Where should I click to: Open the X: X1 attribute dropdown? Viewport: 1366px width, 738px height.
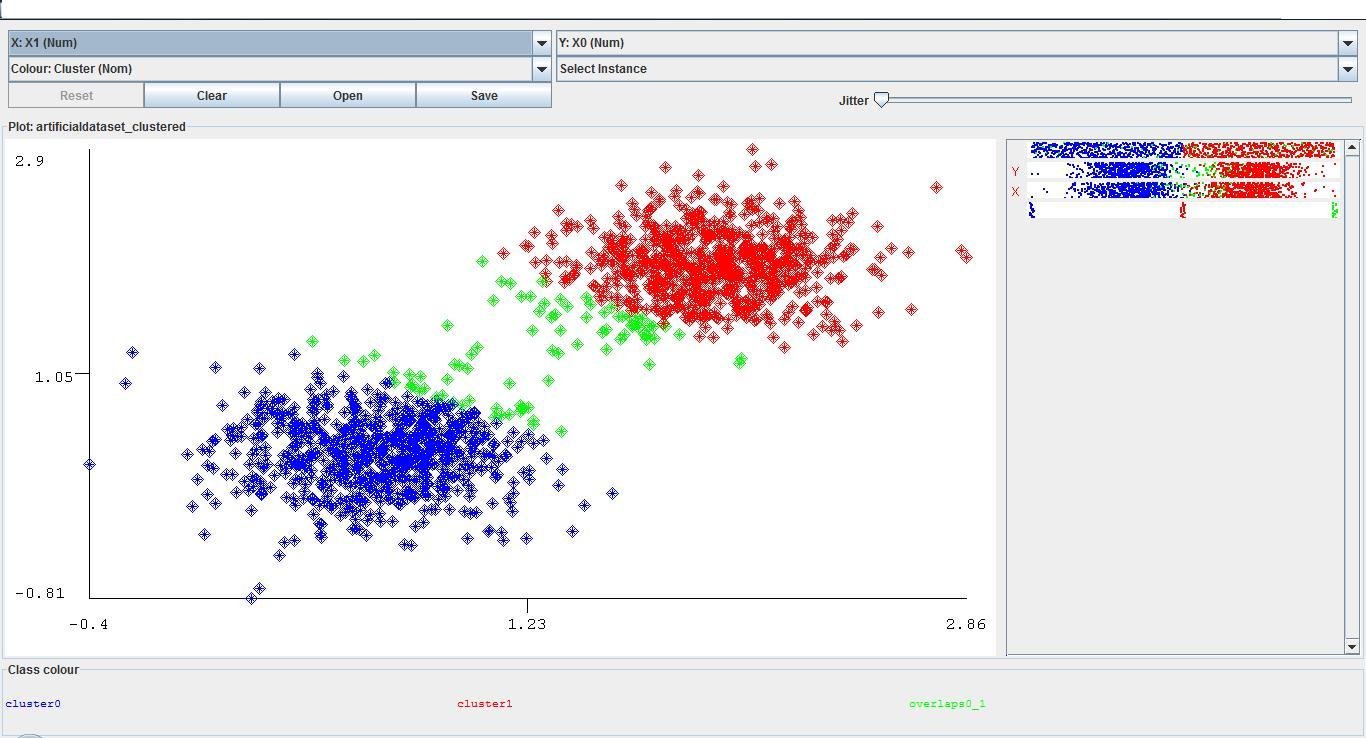541,42
